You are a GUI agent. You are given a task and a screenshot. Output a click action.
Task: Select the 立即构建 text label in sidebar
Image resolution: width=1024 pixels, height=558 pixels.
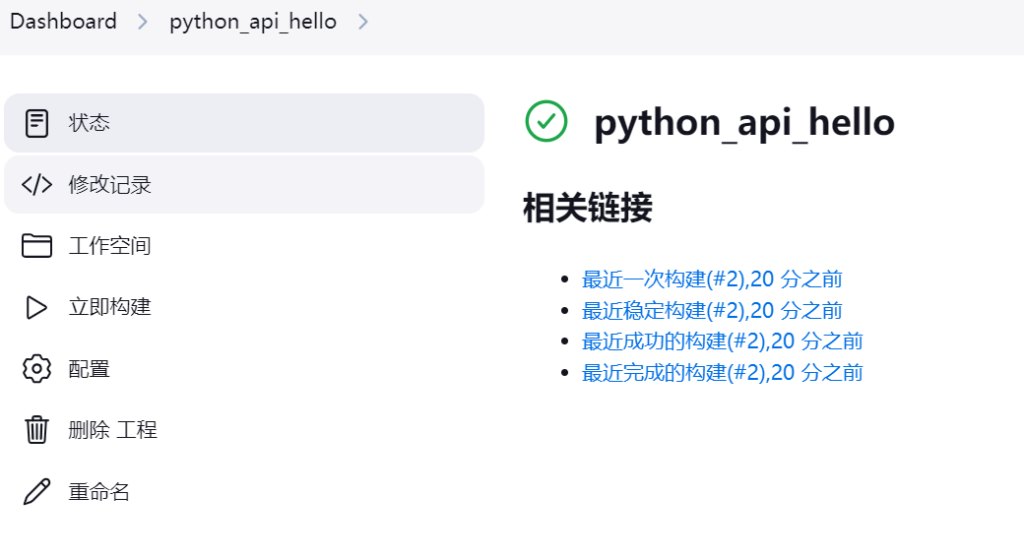tap(109, 307)
